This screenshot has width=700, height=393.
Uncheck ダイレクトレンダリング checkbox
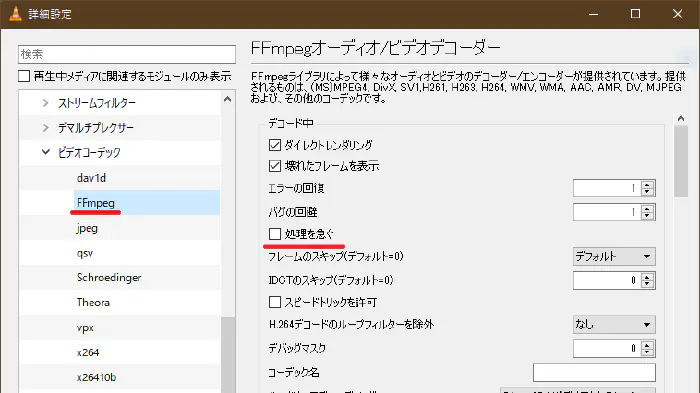275,145
